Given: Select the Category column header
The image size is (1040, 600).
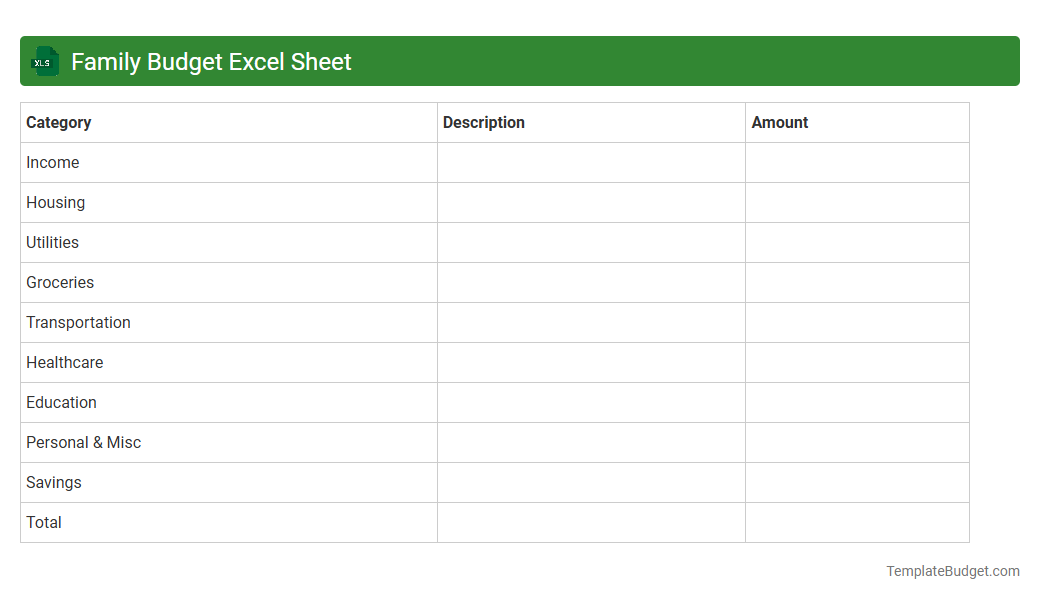Looking at the screenshot, I should pyautogui.click(x=59, y=122).
